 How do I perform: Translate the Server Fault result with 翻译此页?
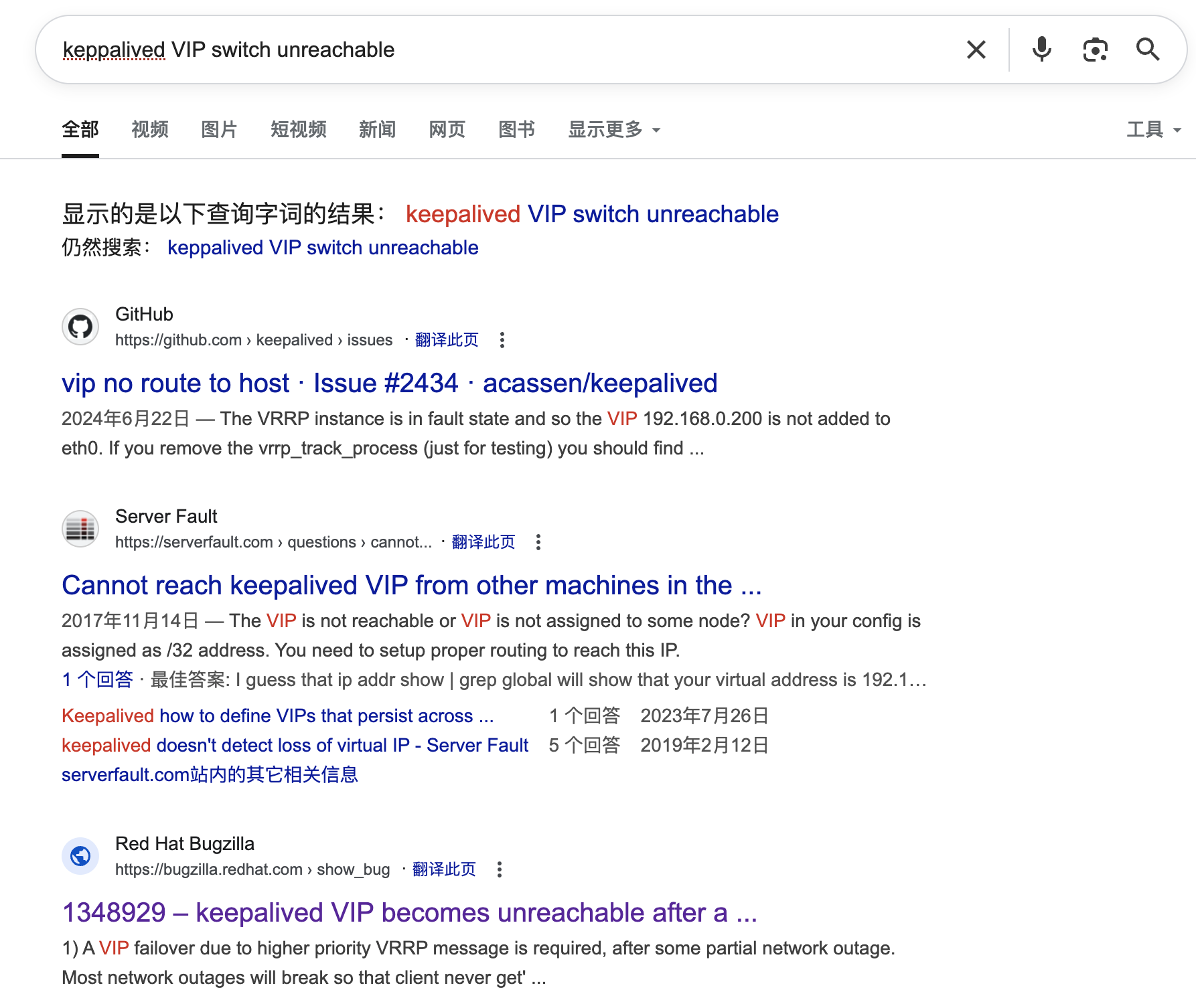pyautogui.click(x=483, y=542)
